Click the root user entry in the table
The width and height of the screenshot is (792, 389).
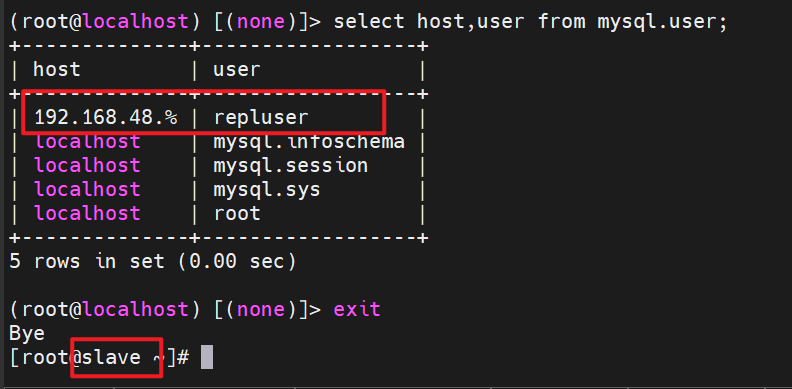pyautogui.click(x=236, y=214)
